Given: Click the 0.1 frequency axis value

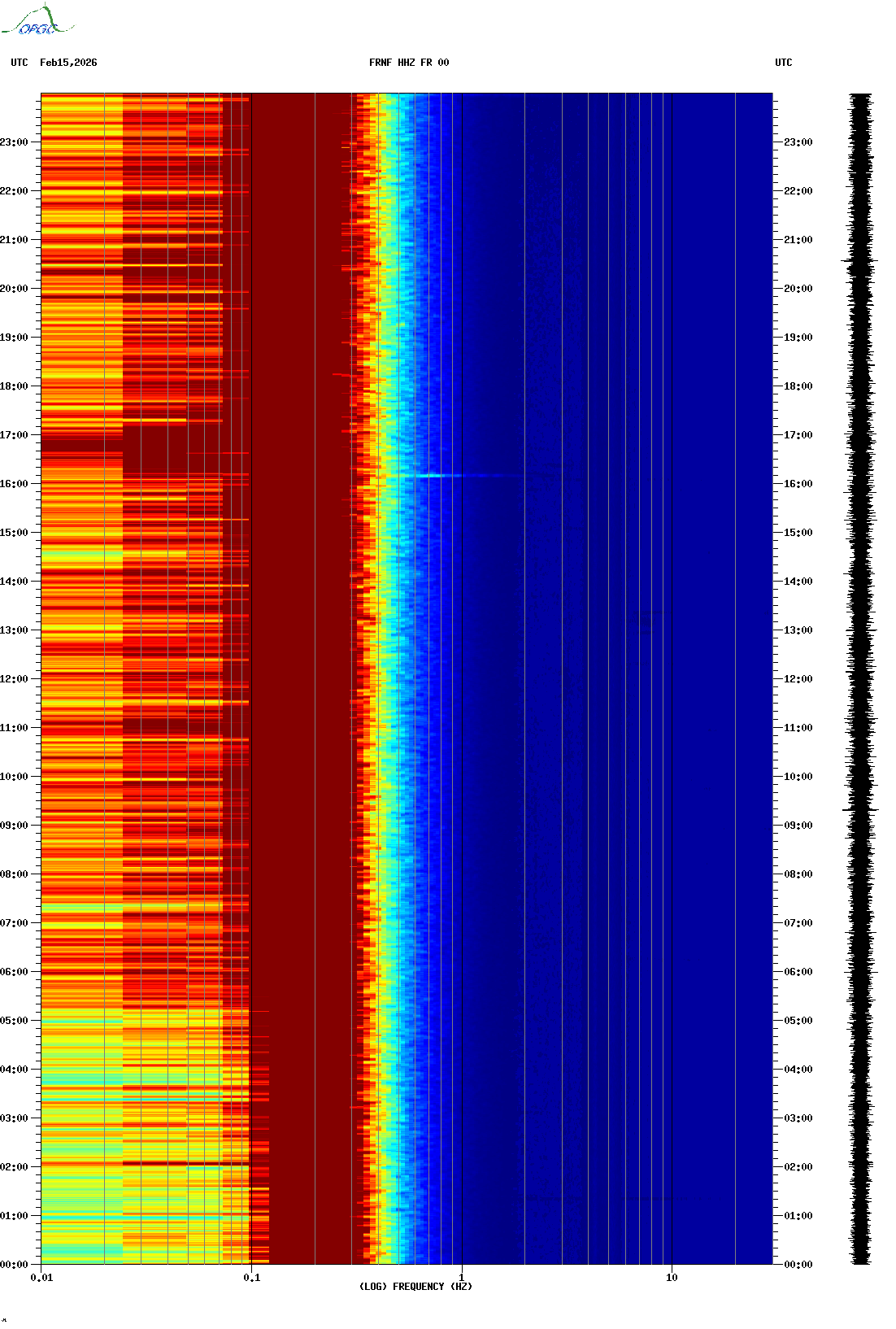Looking at the screenshot, I should pos(251,1278).
